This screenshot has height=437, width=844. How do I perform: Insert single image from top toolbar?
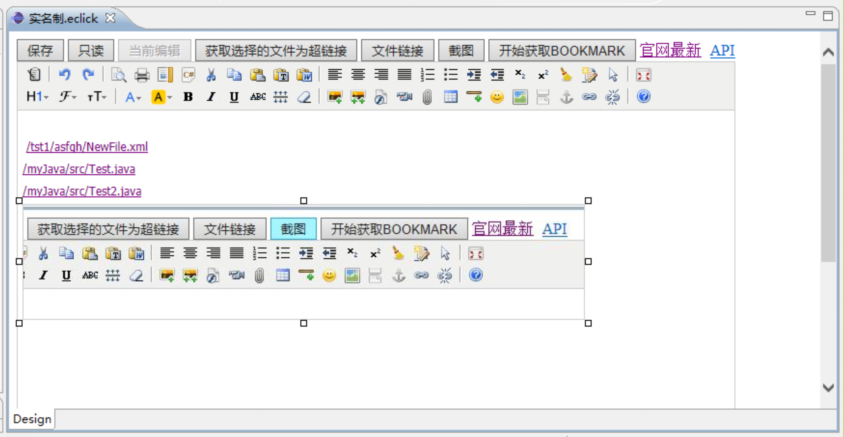(x=335, y=97)
